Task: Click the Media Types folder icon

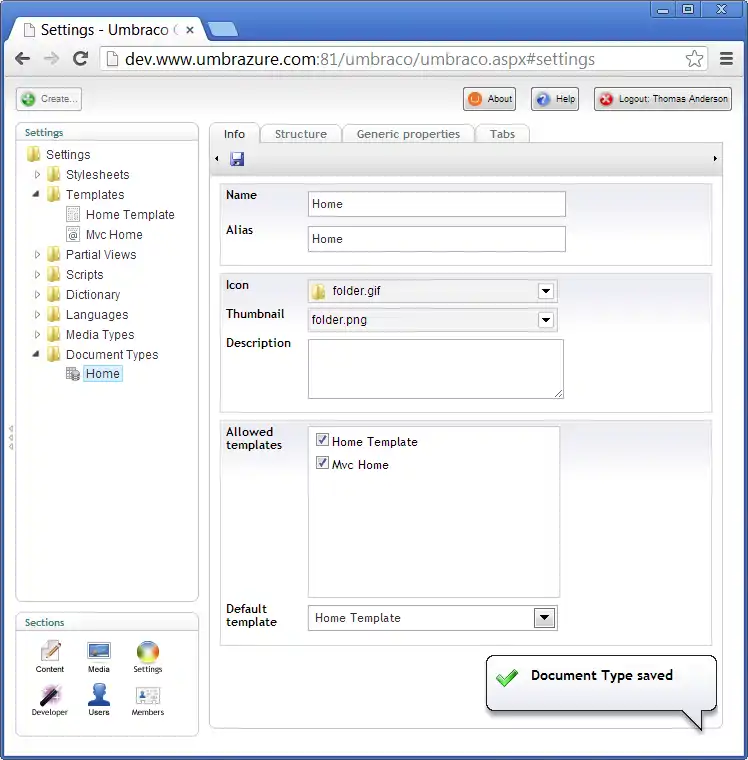Action: pos(54,334)
